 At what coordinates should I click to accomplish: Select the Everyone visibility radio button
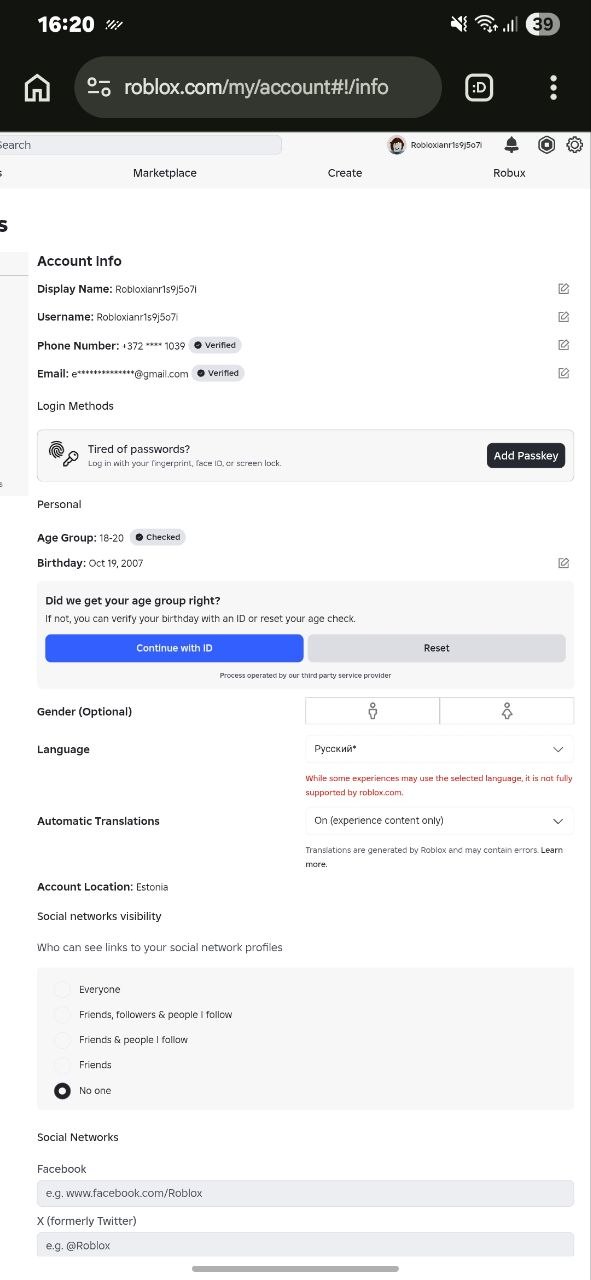pos(62,989)
